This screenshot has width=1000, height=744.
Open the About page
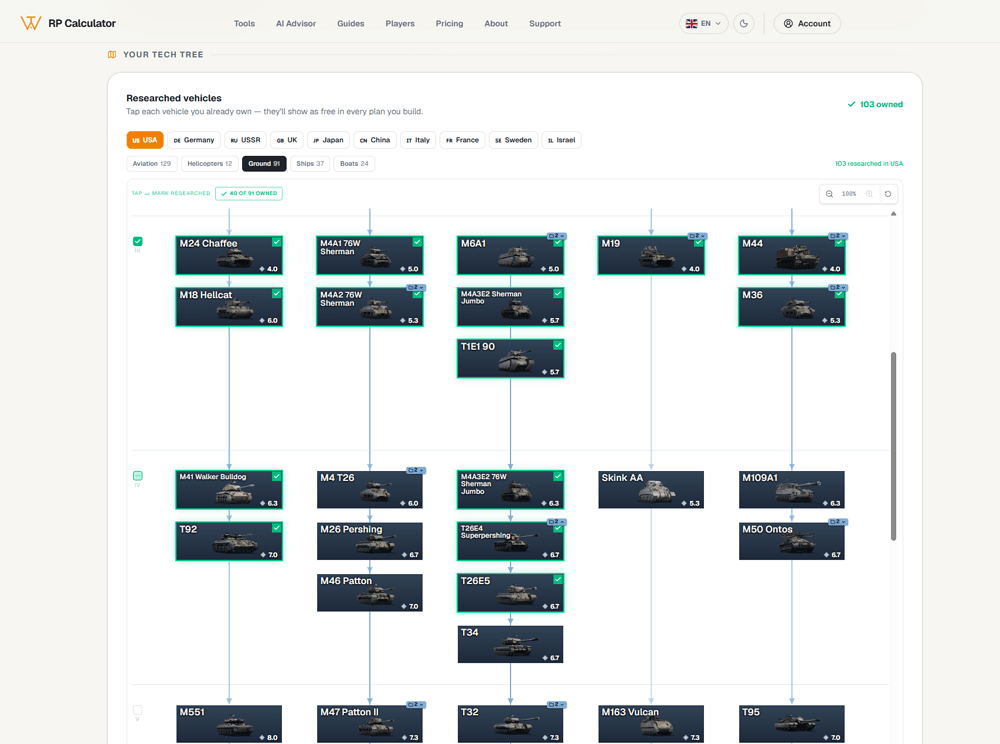point(496,24)
